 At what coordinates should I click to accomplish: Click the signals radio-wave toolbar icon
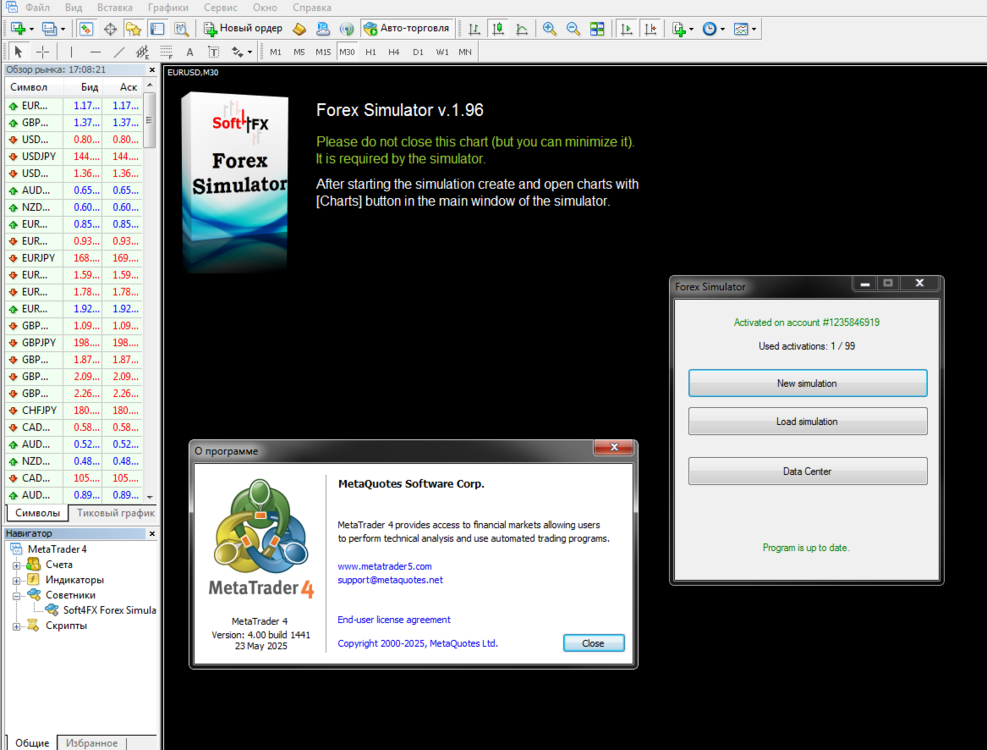pyautogui.click(x=346, y=29)
